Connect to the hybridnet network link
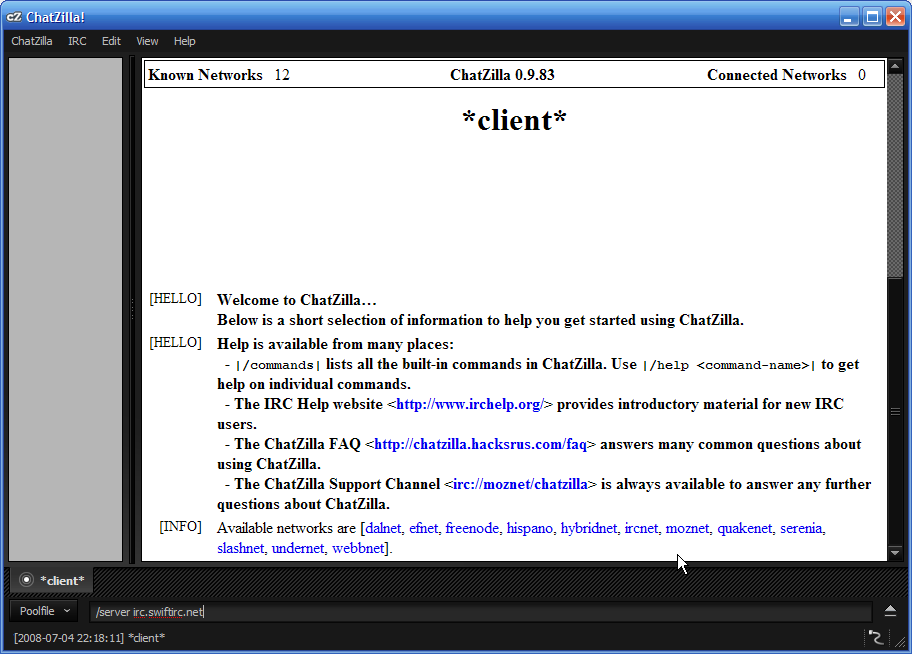The width and height of the screenshot is (912, 654). click(589, 528)
